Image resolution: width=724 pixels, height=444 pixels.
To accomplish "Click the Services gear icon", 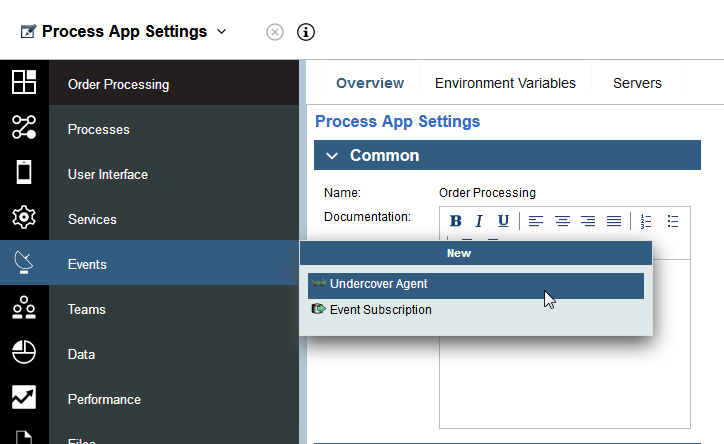I will pyautogui.click(x=24, y=218).
